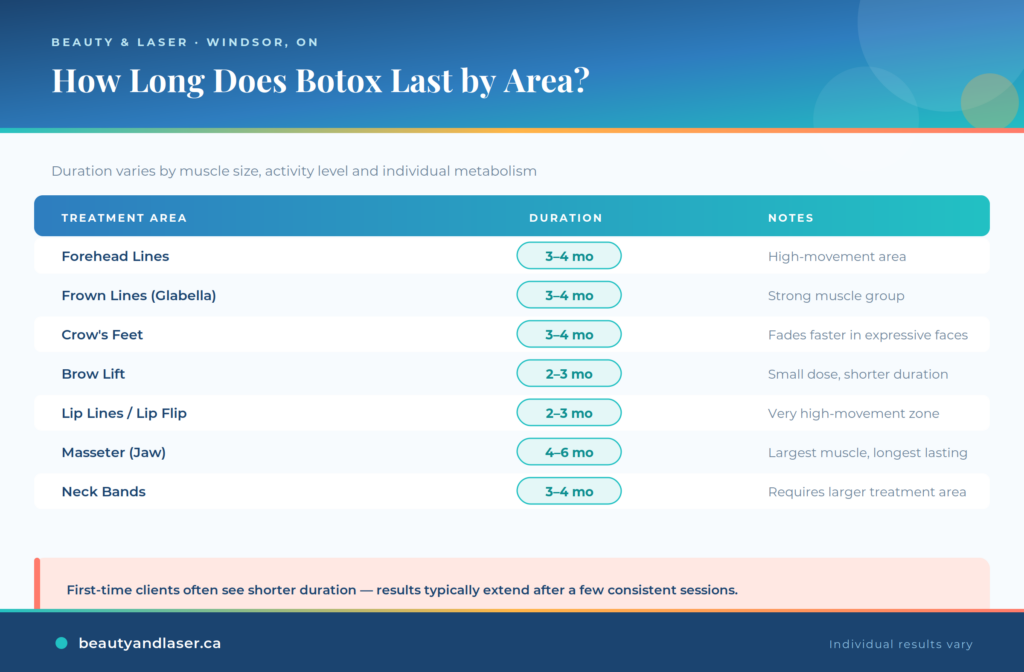Image resolution: width=1024 pixels, height=672 pixels.
Task: Click the Individual results vary footer text
Action: pos(901,645)
